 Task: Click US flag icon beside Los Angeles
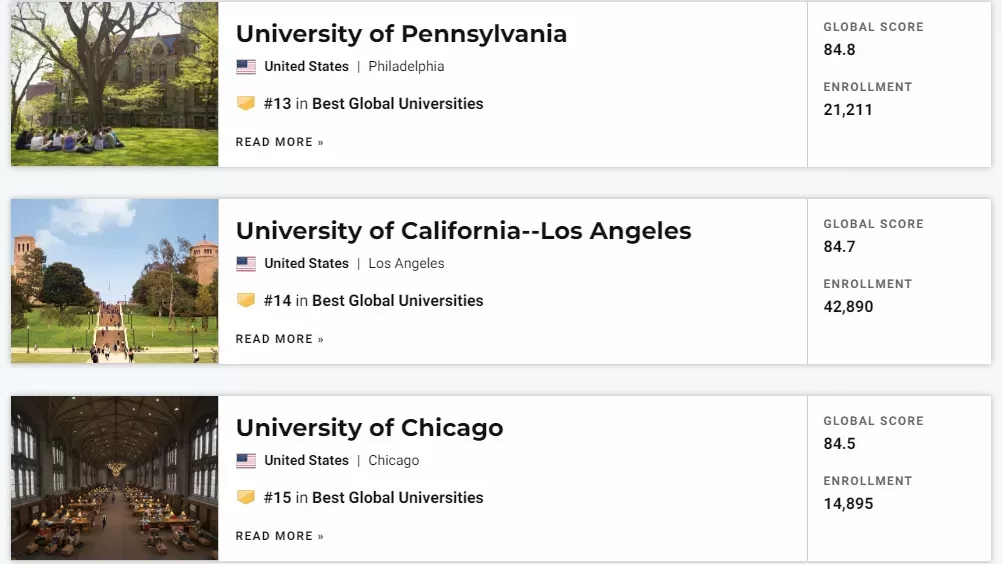pos(246,263)
